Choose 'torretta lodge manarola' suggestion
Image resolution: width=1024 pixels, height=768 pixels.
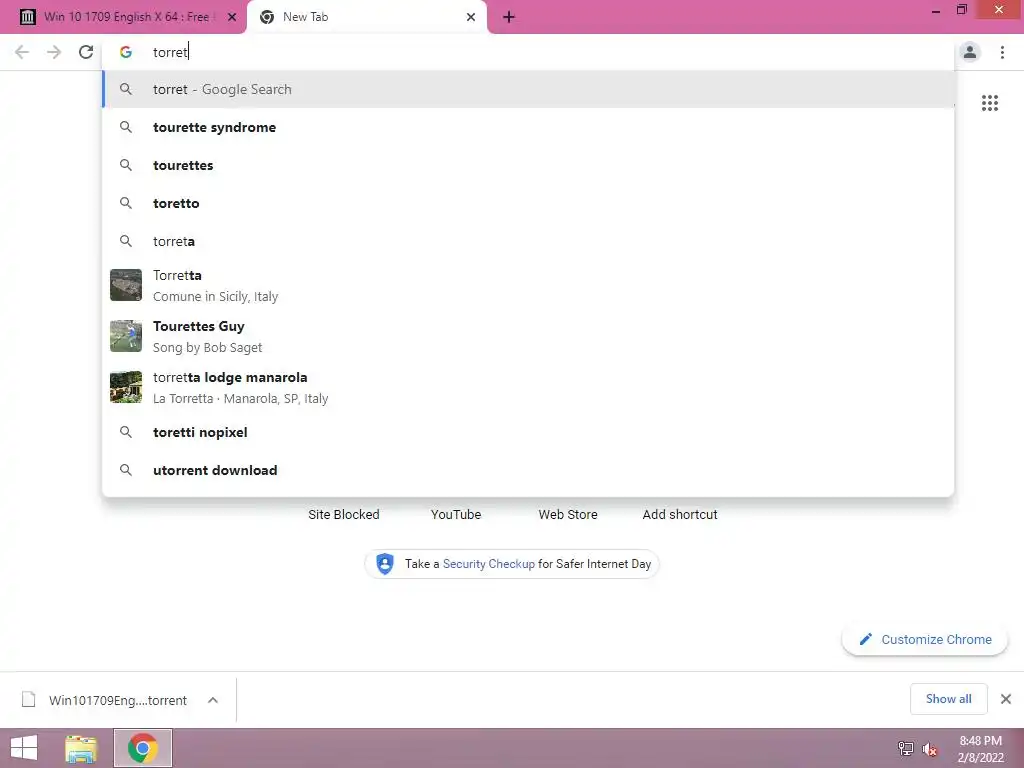pyautogui.click(x=528, y=387)
